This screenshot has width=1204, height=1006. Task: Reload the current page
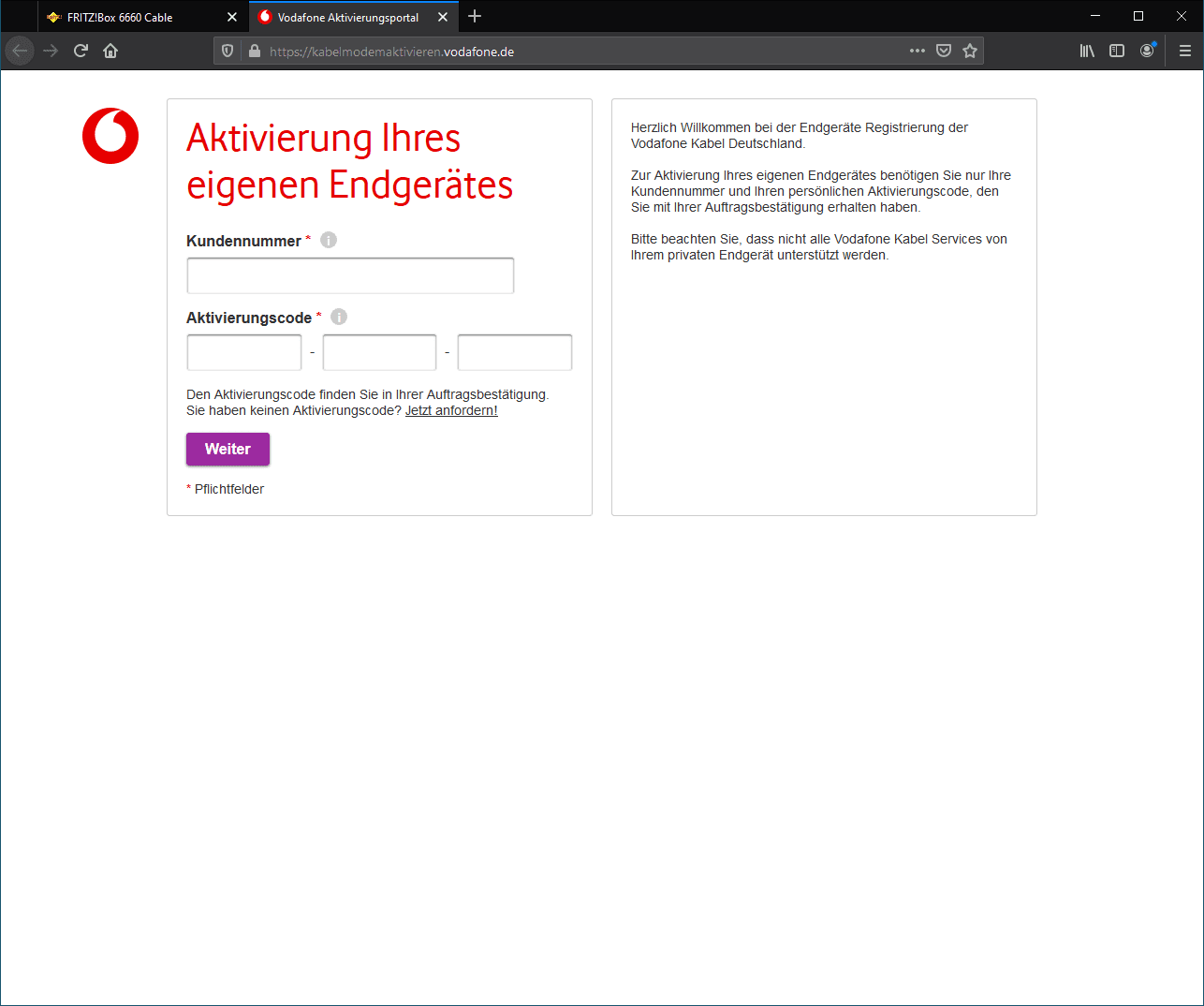(81, 51)
